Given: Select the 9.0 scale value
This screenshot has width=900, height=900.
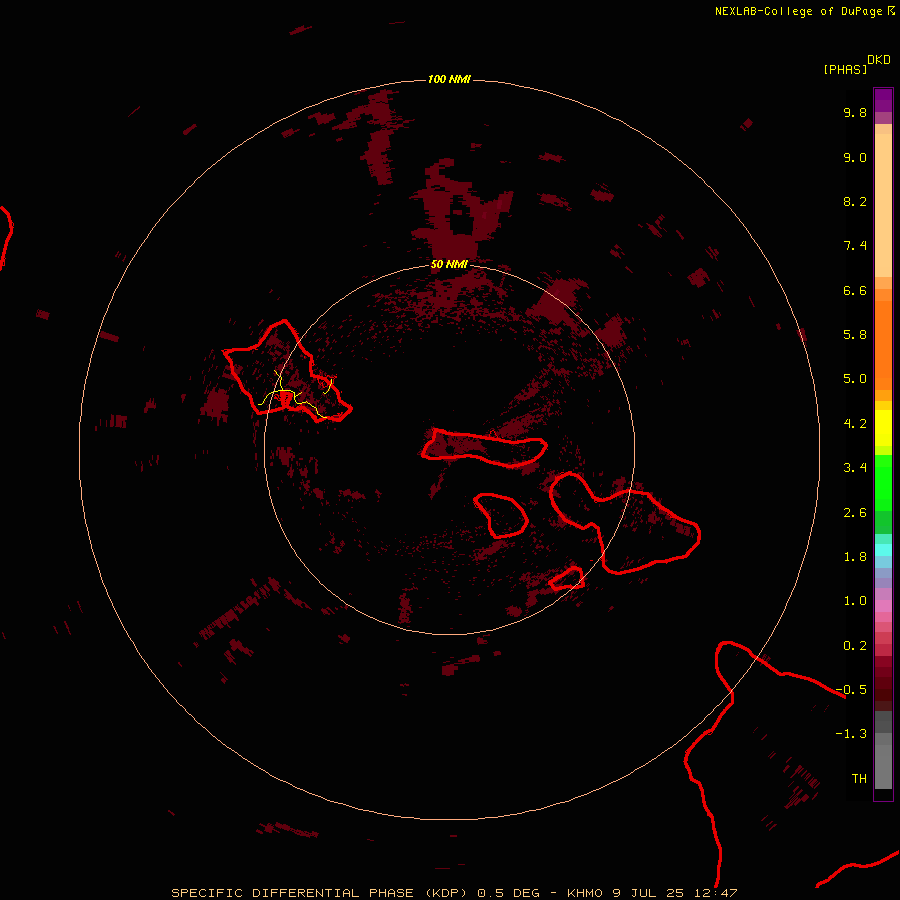Looking at the screenshot, I should pos(855,157).
